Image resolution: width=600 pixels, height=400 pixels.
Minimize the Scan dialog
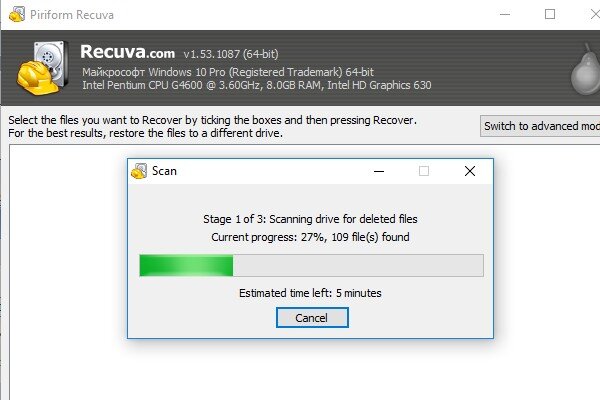379,171
